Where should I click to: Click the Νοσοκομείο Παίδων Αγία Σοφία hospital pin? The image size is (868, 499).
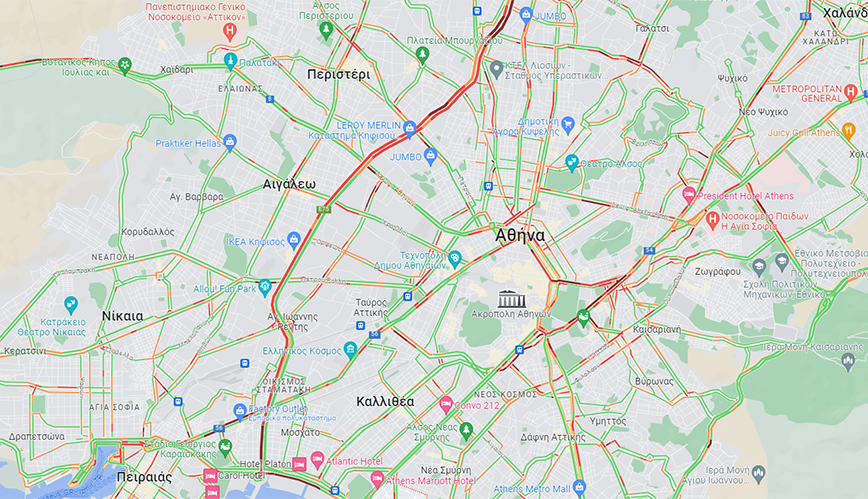712,219
